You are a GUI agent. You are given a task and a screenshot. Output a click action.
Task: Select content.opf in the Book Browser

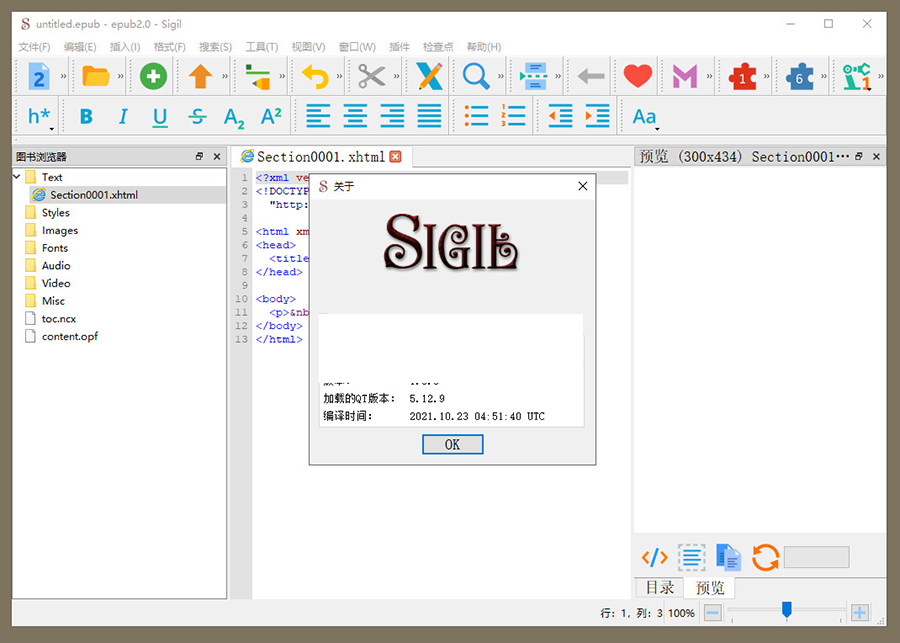click(x=69, y=337)
